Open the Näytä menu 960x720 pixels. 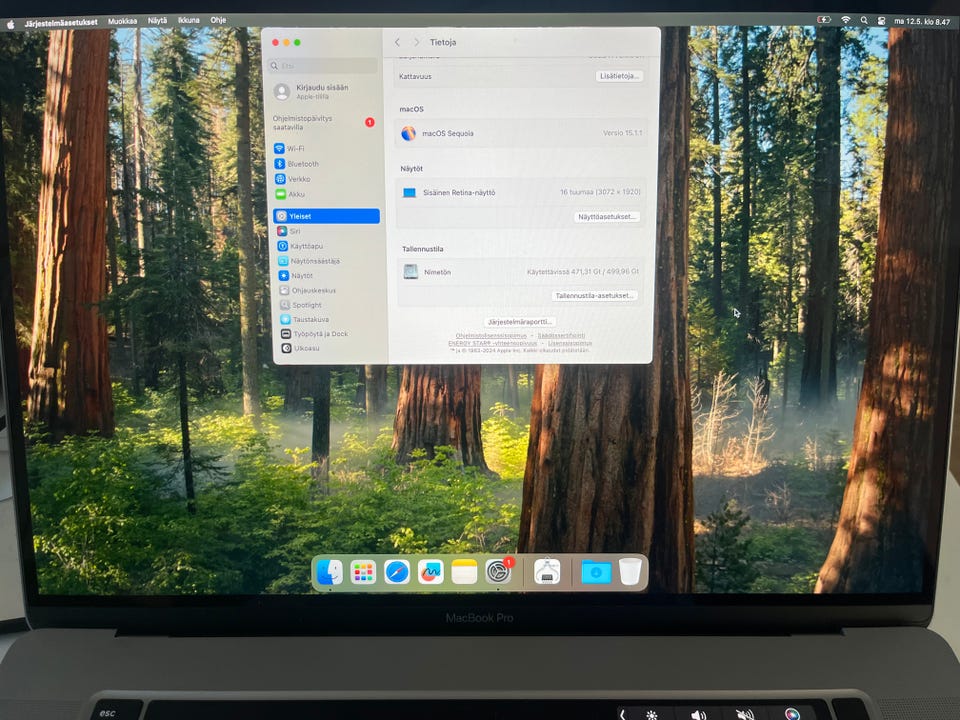(x=157, y=21)
